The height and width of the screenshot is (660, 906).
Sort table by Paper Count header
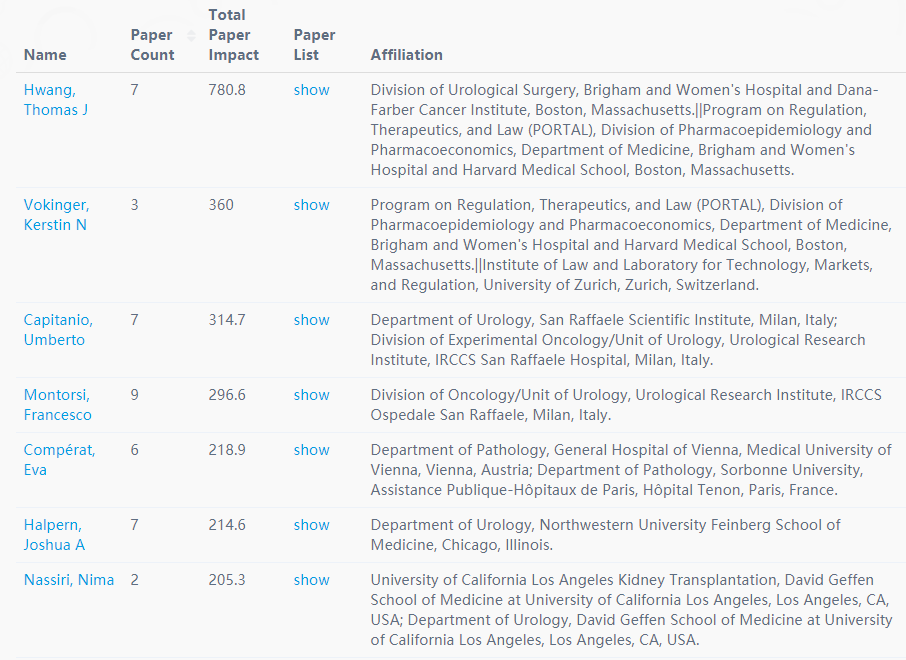(x=153, y=45)
